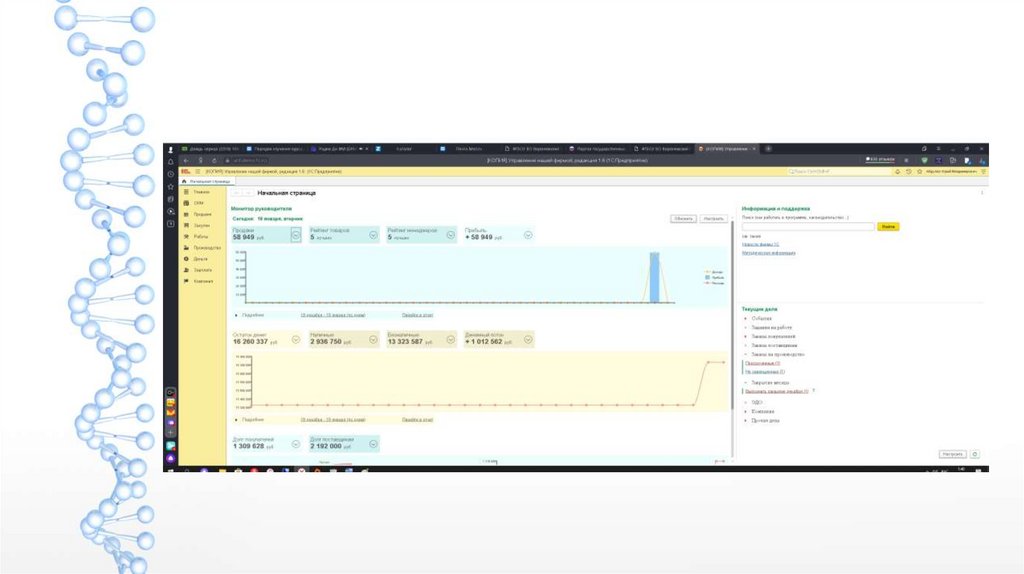Open the Производство section in sidebar
This screenshot has height=574, width=1024.
(206, 247)
